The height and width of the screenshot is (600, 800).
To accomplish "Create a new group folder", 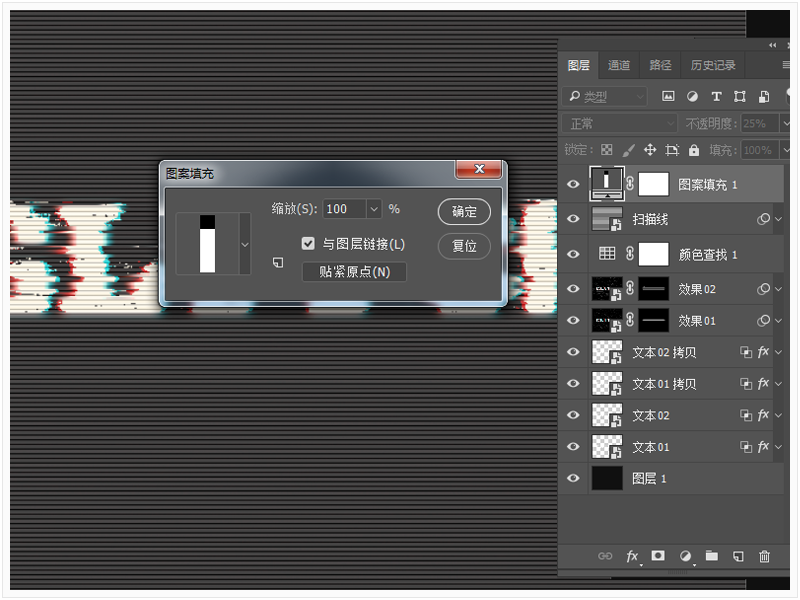I will pos(712,555).
